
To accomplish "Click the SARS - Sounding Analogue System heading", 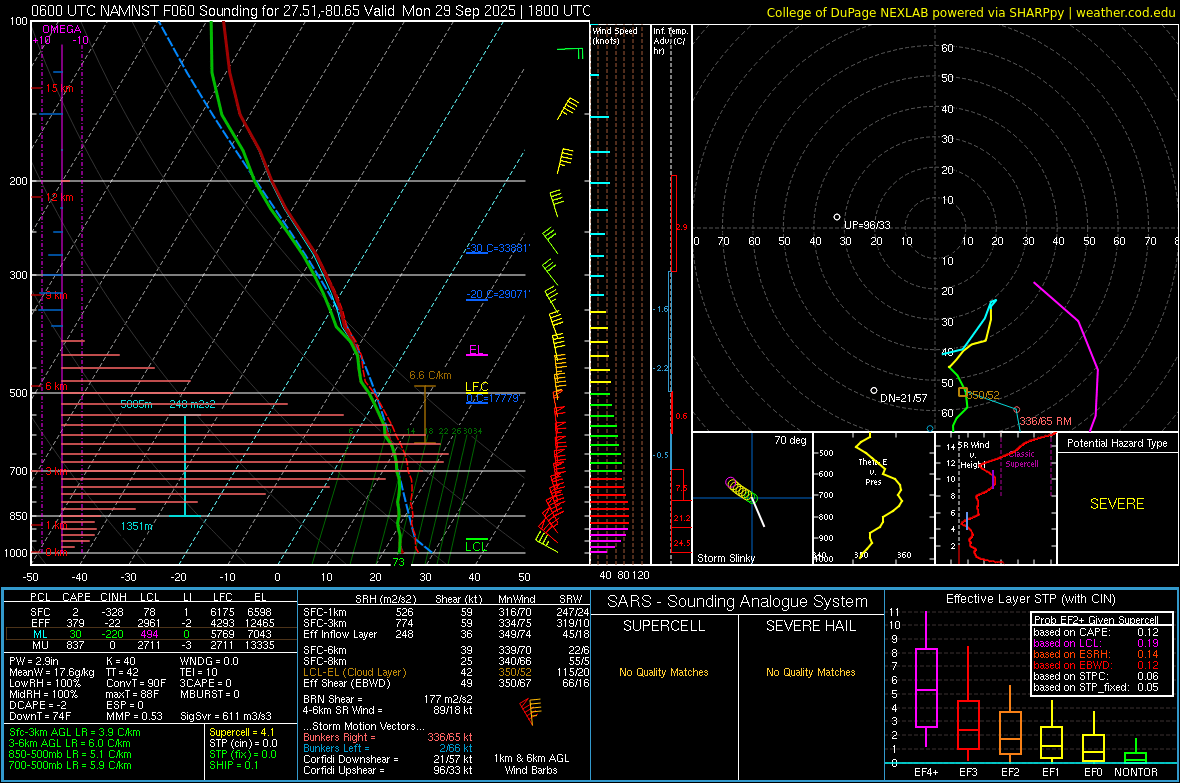I will 738,602.
